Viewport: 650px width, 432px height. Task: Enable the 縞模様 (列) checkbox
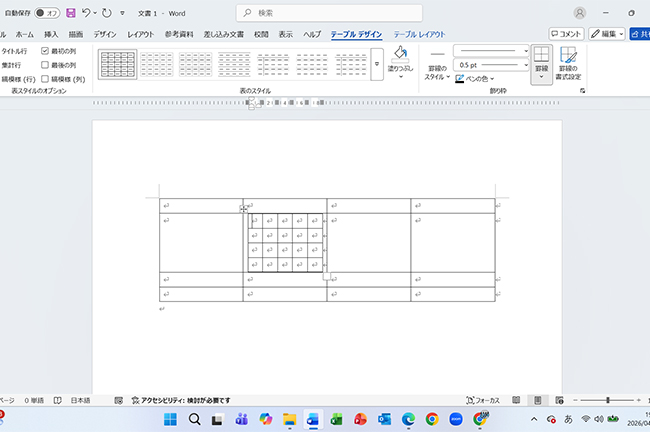pyautogui.click(x=45, y=79)
